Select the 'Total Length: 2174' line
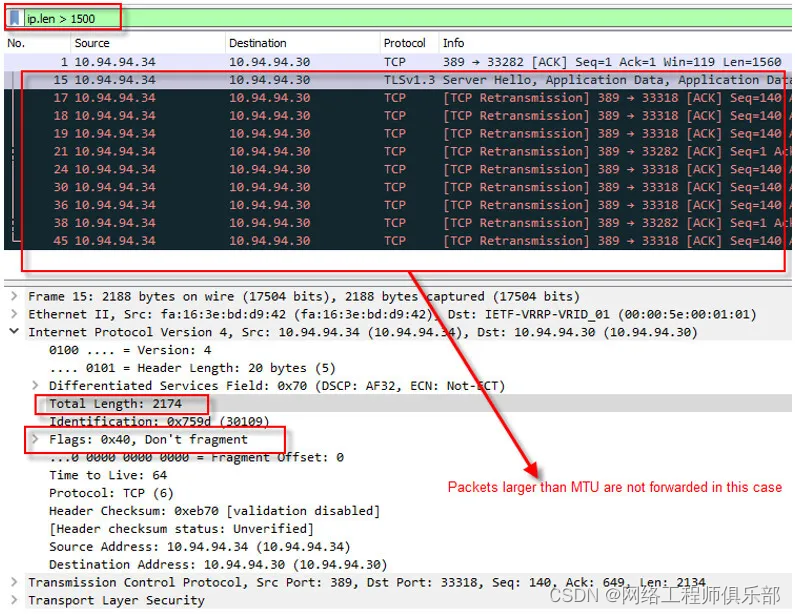Image resolution: width=795 pixels, height=614 pixels. [x=116, y=404]
